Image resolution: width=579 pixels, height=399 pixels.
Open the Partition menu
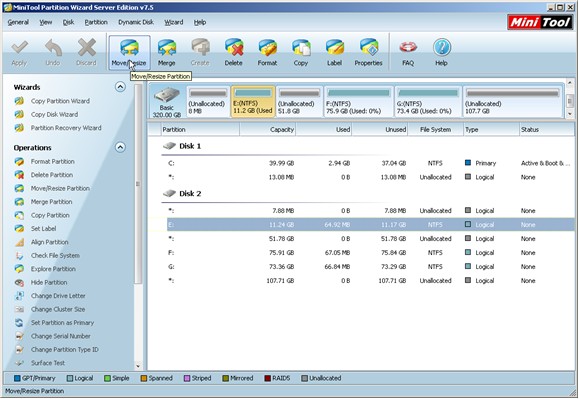96,22
